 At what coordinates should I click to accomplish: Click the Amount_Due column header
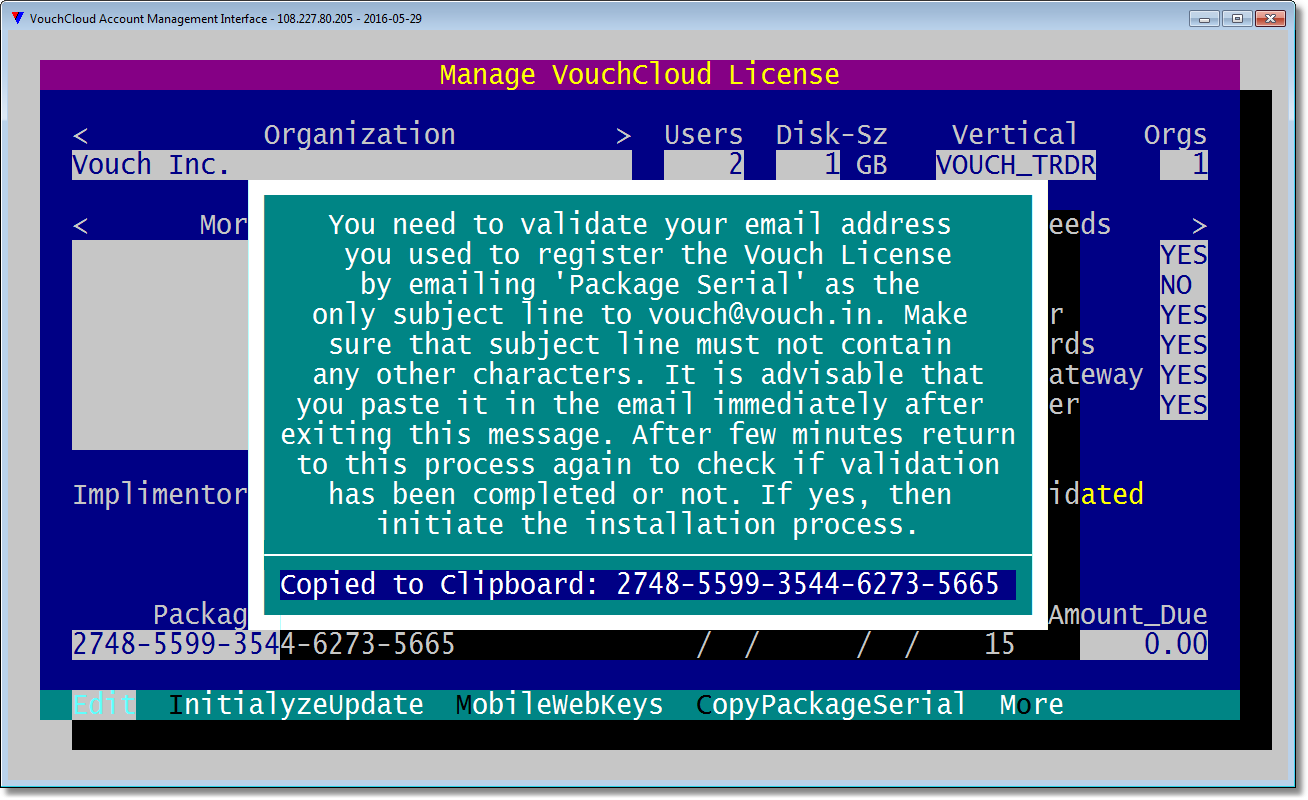1128,615
